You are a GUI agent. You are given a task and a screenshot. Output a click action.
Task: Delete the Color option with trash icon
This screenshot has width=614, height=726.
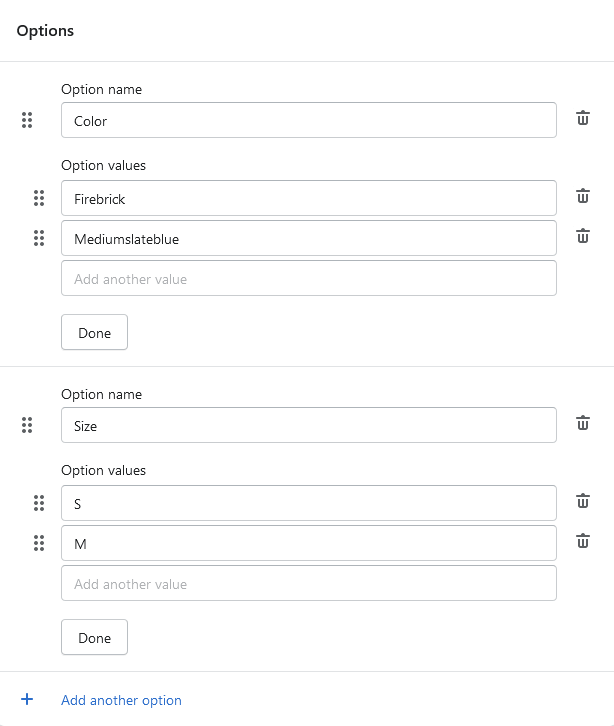point(583,119)
